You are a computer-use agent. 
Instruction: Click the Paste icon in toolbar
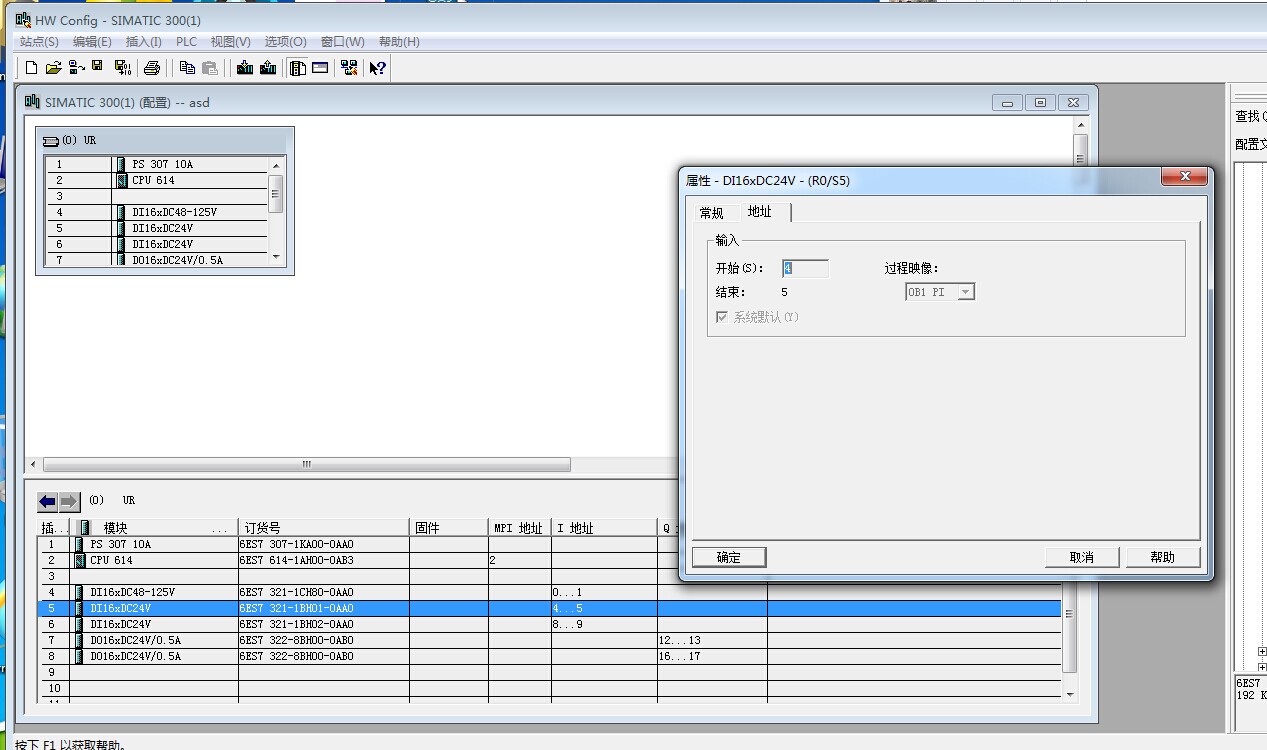tap(210, 68)
